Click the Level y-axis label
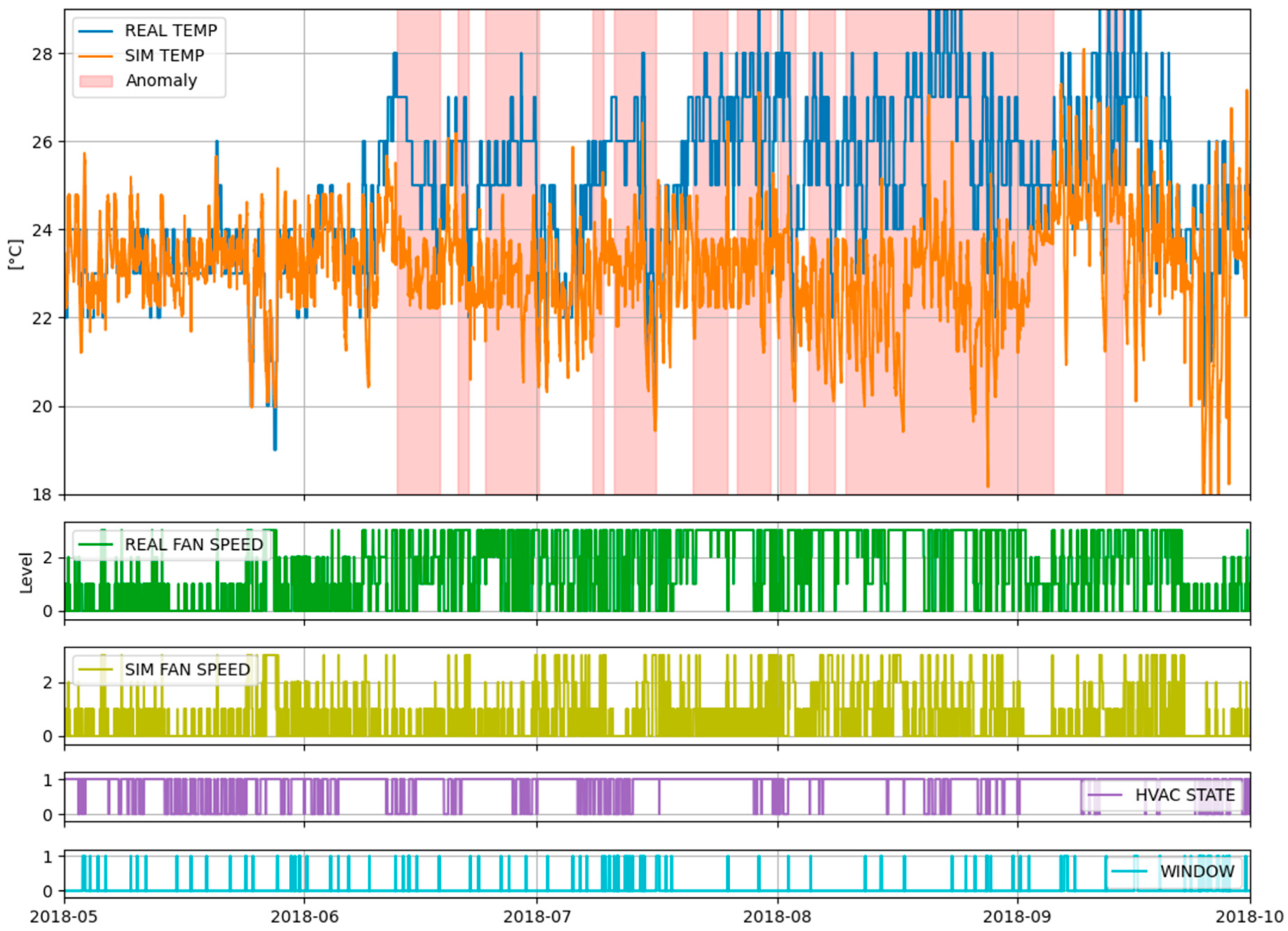The image size is (1288, 931). [x=25, y=572]
